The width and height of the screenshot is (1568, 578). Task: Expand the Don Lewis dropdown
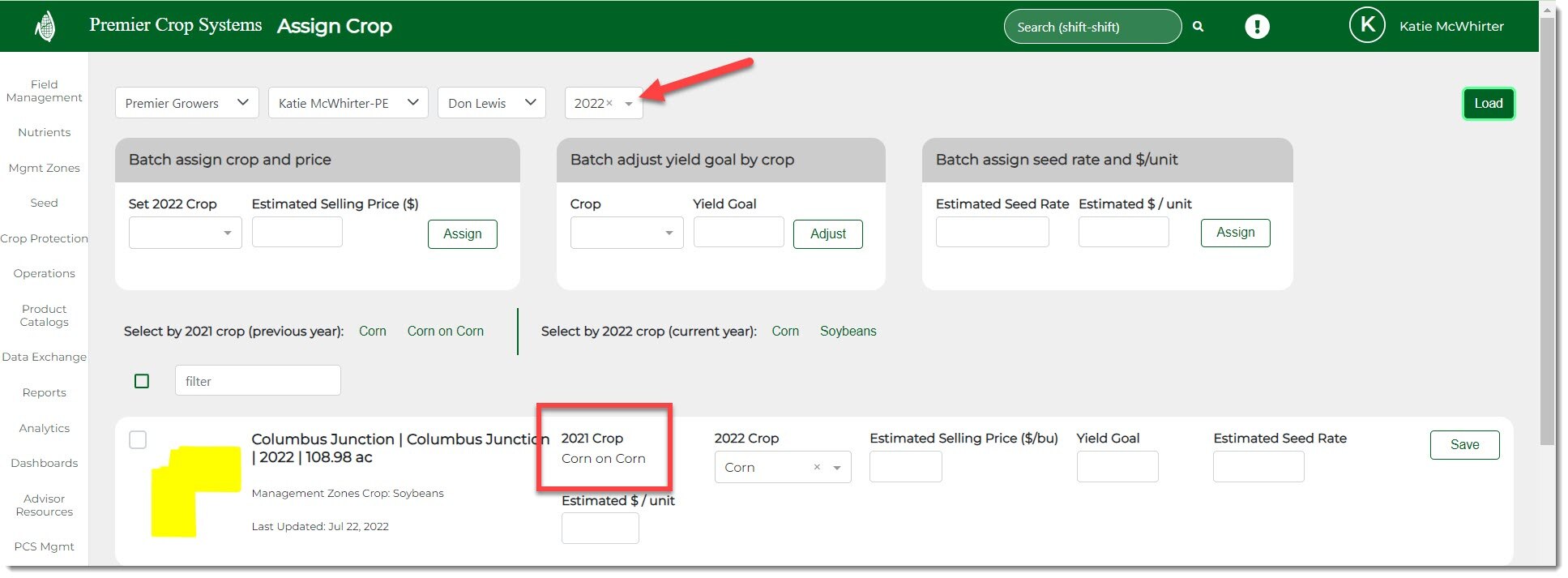(x=491, y=103)
